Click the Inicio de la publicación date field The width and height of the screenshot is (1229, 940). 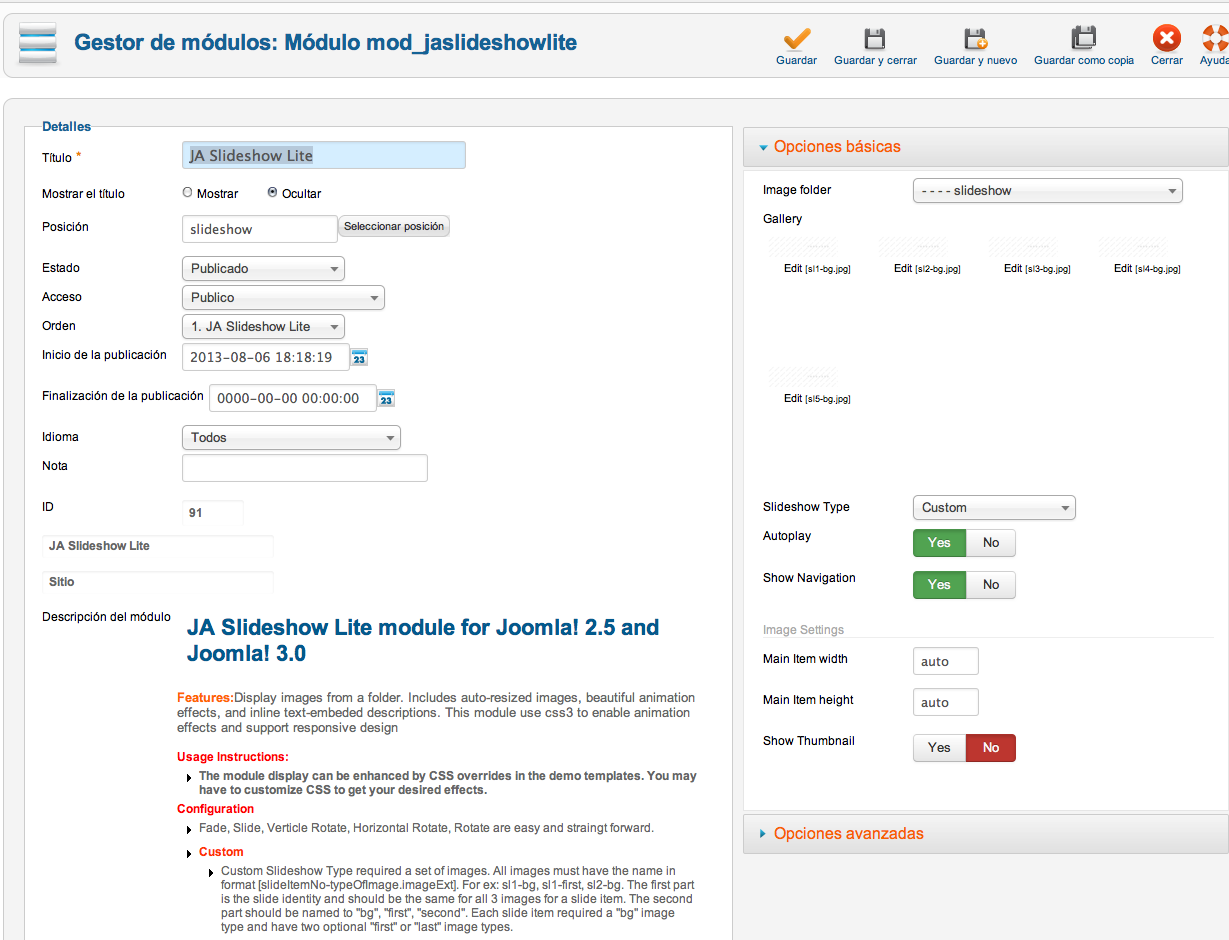pos(266,357)
